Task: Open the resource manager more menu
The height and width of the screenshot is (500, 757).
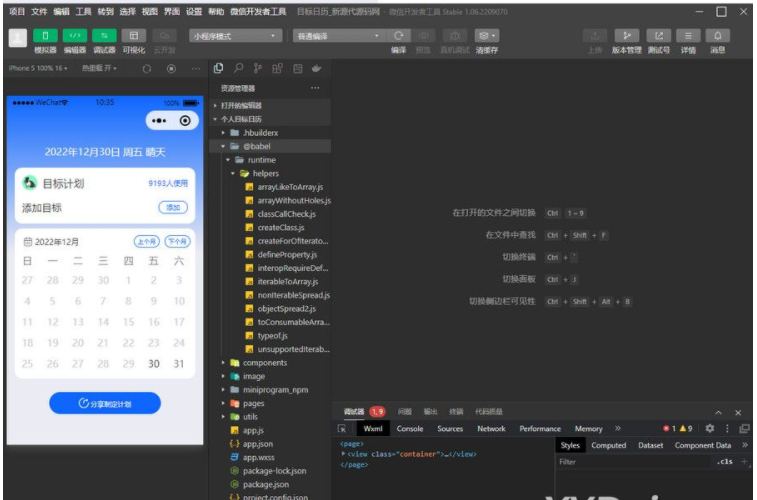Action: [x=315, y=88]
